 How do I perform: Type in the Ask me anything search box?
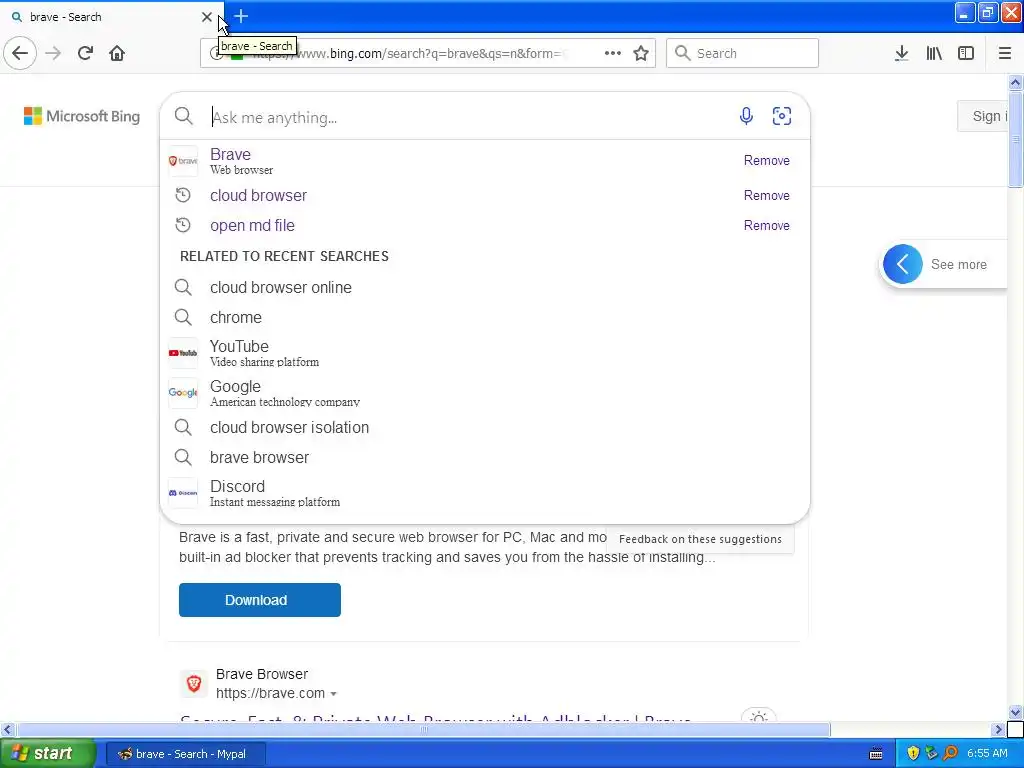coord(470,118)
